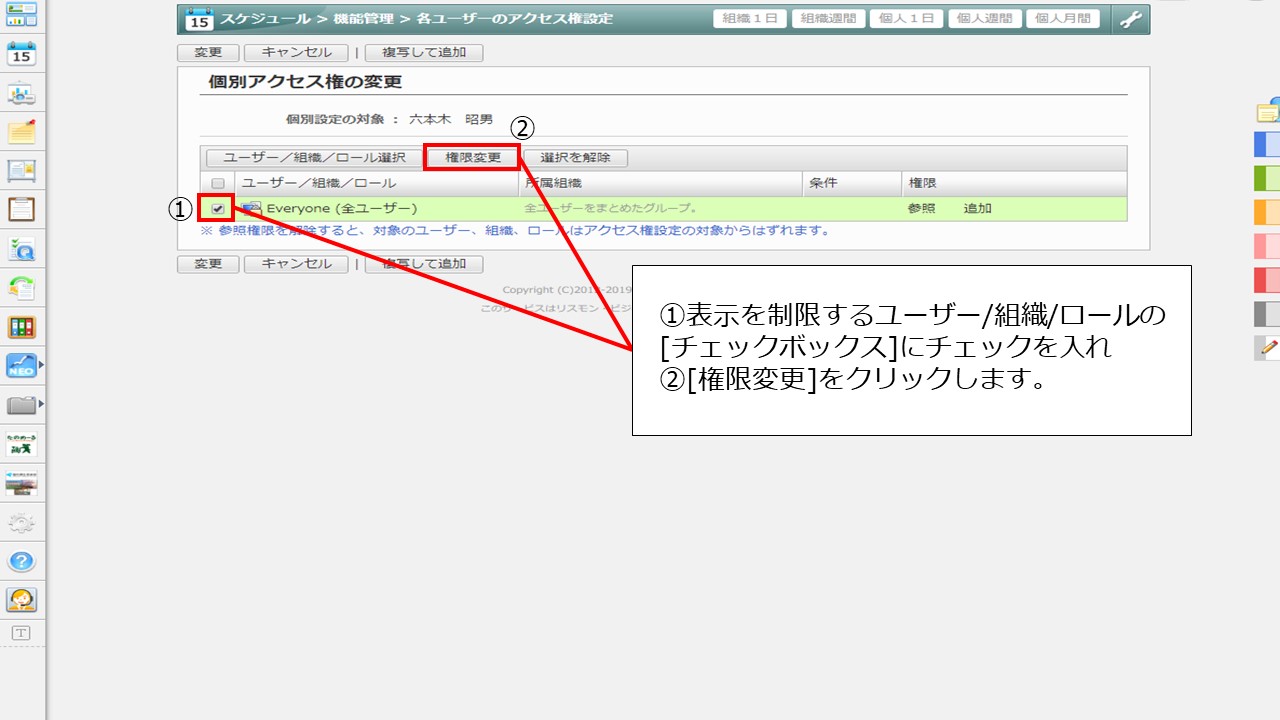Image resolution: width=1280 pixels, height=720 pixels.
Task: Click the calendar icon beside スケジュール in the header
Action: pyautogui.click(x=199, y=19)
